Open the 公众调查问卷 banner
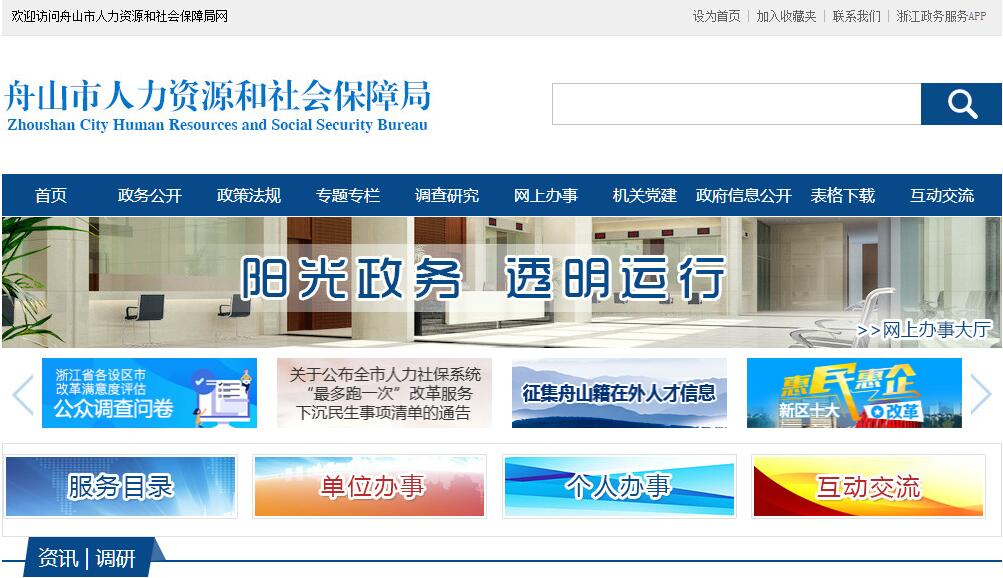 (x=149, y=393)
